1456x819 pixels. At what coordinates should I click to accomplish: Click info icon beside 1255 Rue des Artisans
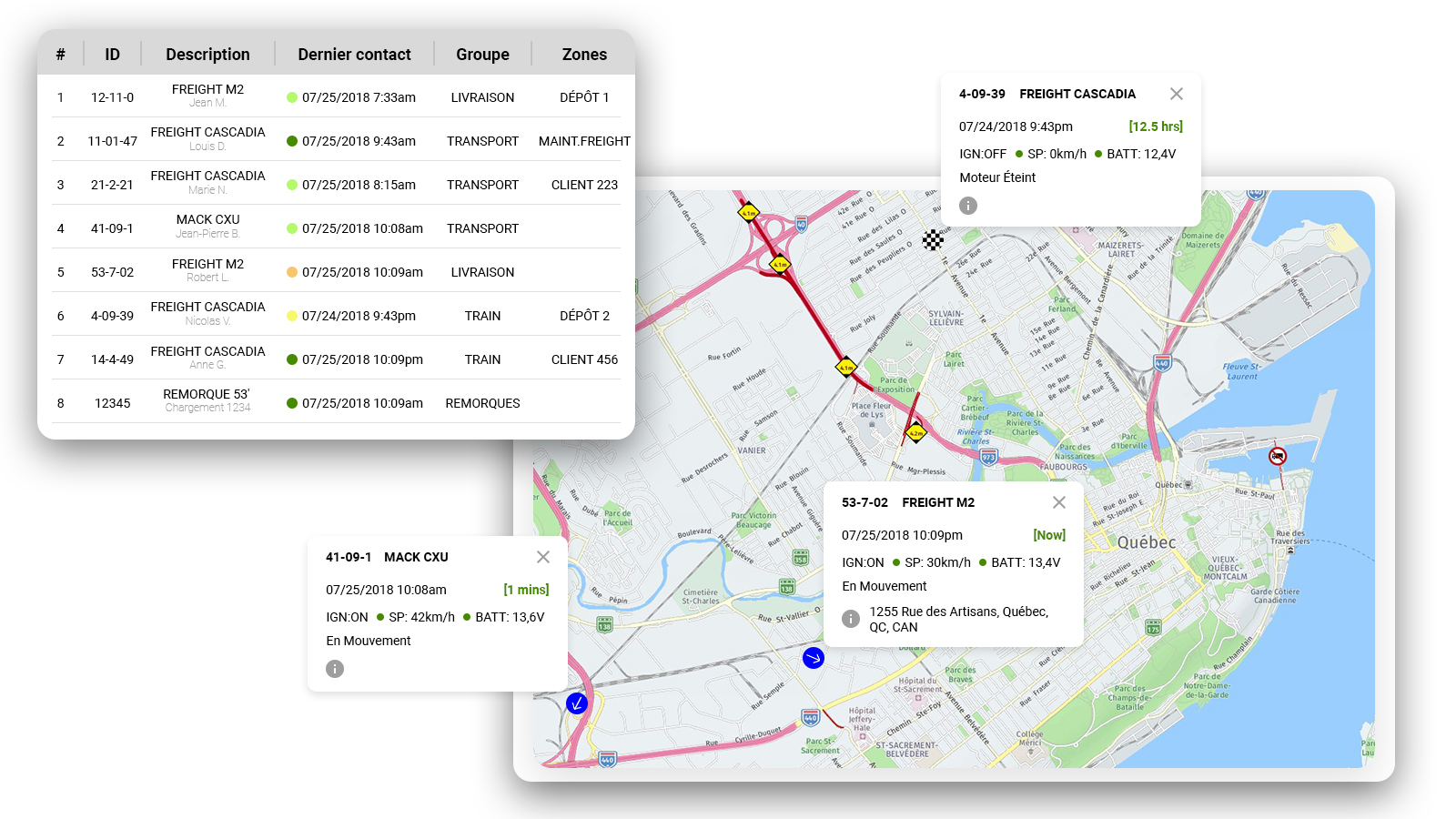click(x=851, y=619)
